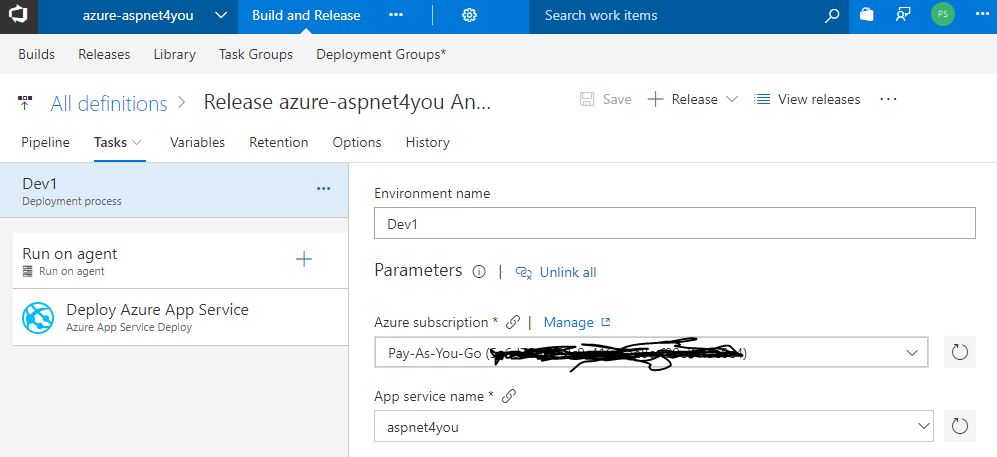Screen dimensions: 997x457
Task: Click the Azure App Service task icon
Action: pyautogui.click(x=38, y=318)
